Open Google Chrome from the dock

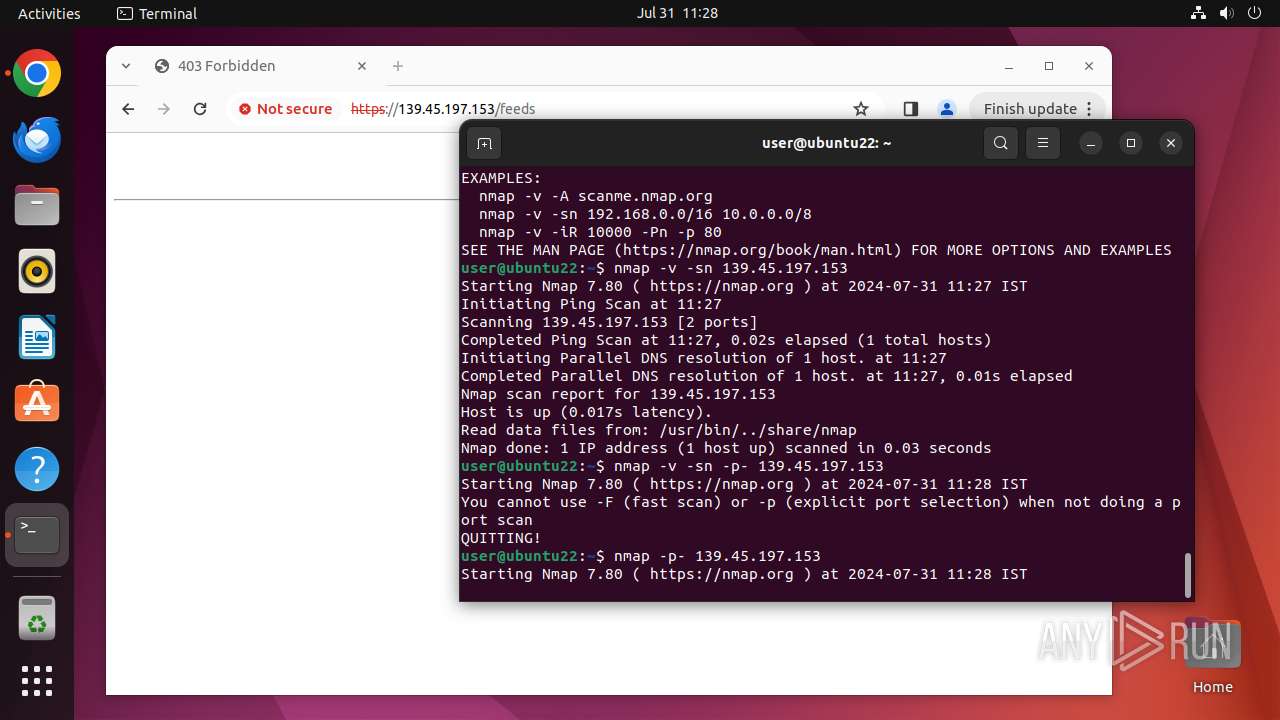pos(37,74)
